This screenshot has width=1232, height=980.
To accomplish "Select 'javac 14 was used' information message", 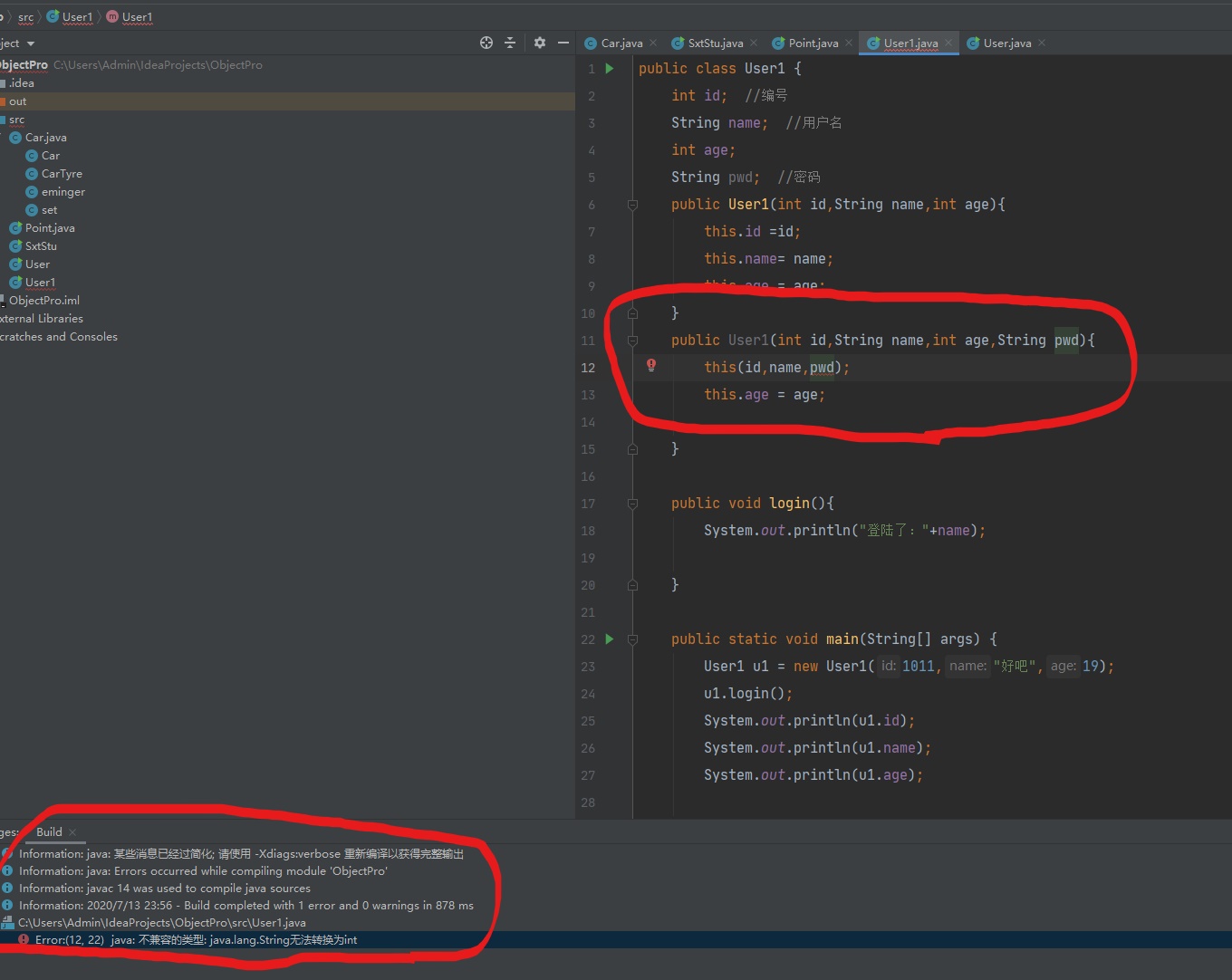I will point(165,889).
